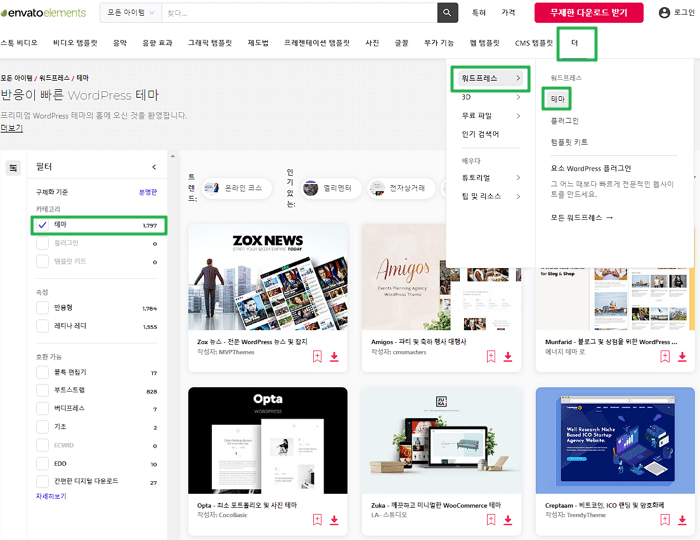Open the 더 navigation menu
Screen dimensions: 700x540
click(575, 43)
